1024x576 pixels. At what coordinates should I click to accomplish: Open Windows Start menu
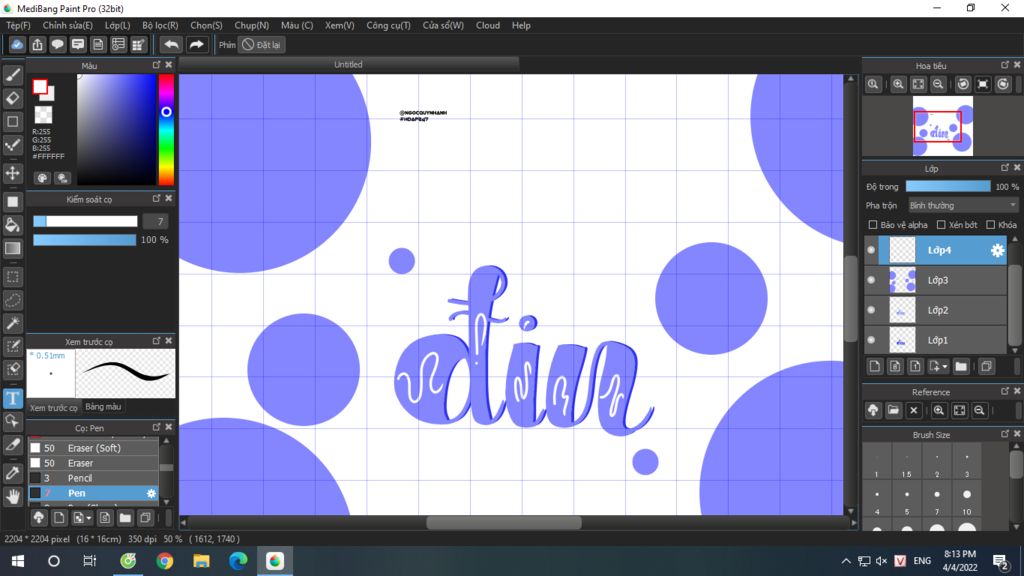tap(18, 561)
